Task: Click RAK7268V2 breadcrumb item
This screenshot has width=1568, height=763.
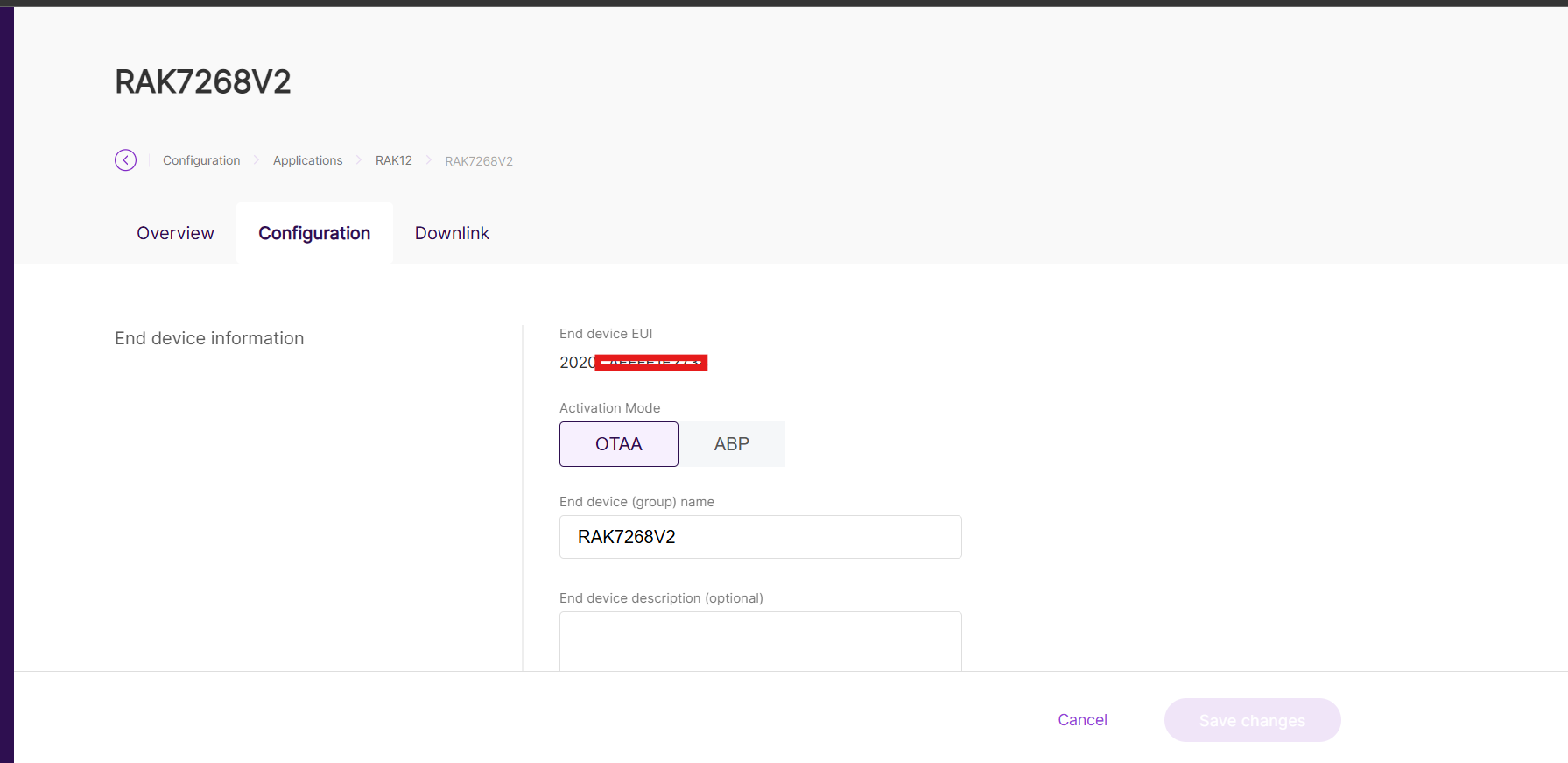Action: (479, 161)
